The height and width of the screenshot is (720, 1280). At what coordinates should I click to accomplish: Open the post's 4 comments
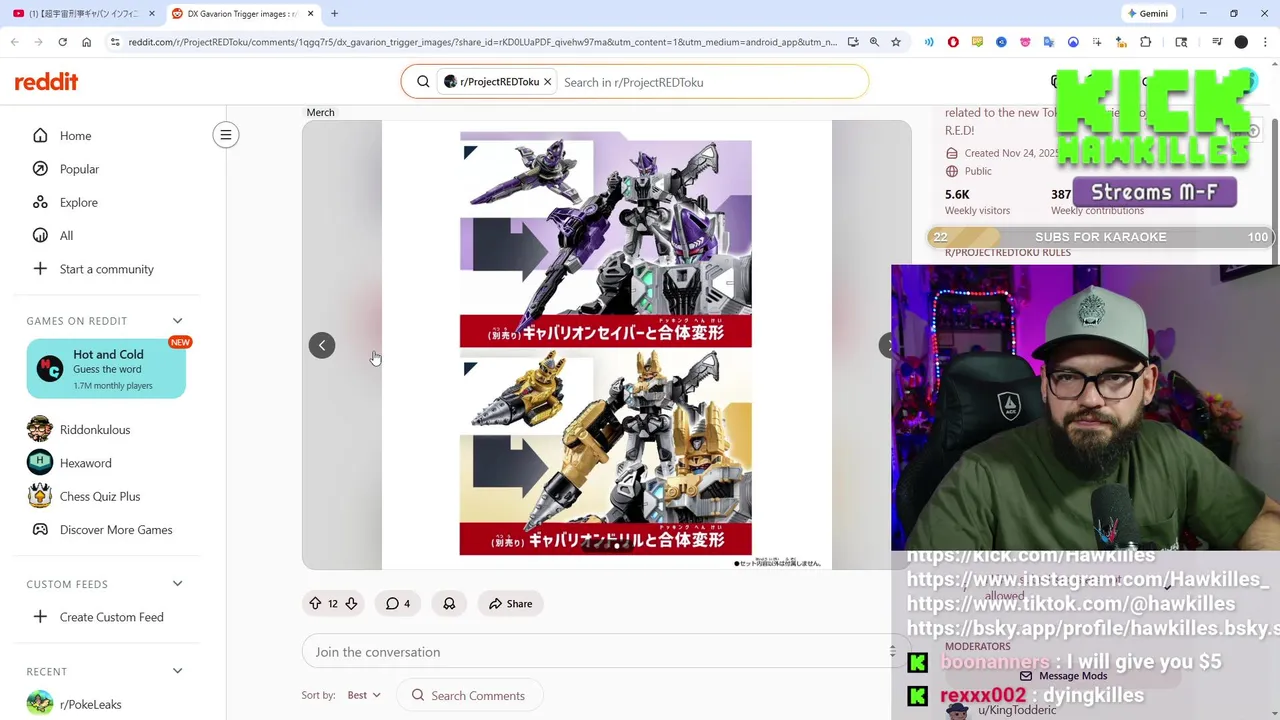click(398, 604)
